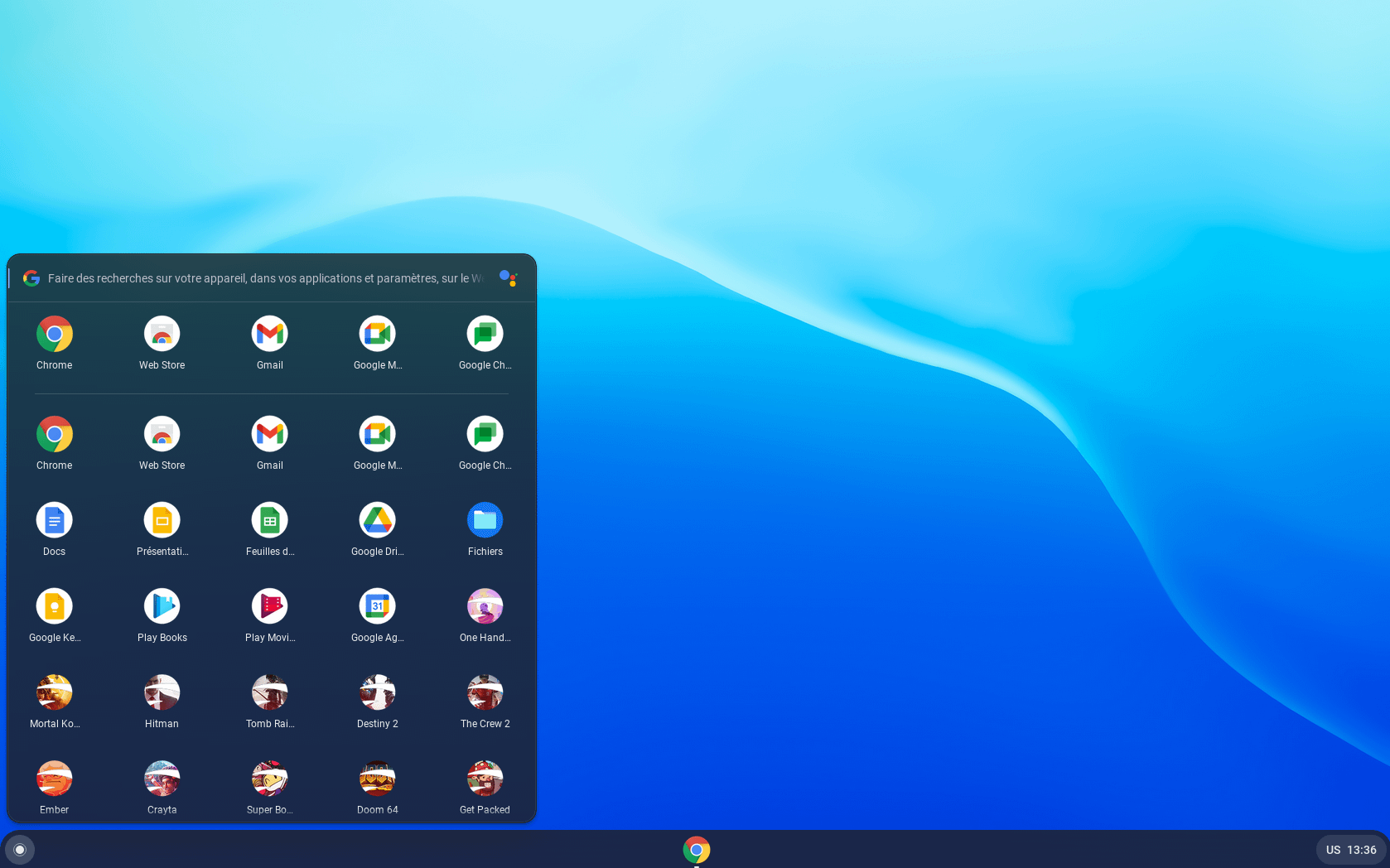The height and width of the screenshot is (868, 1390).
Task: Open the system tray showing US 13:36
Action: point(1350,850)
